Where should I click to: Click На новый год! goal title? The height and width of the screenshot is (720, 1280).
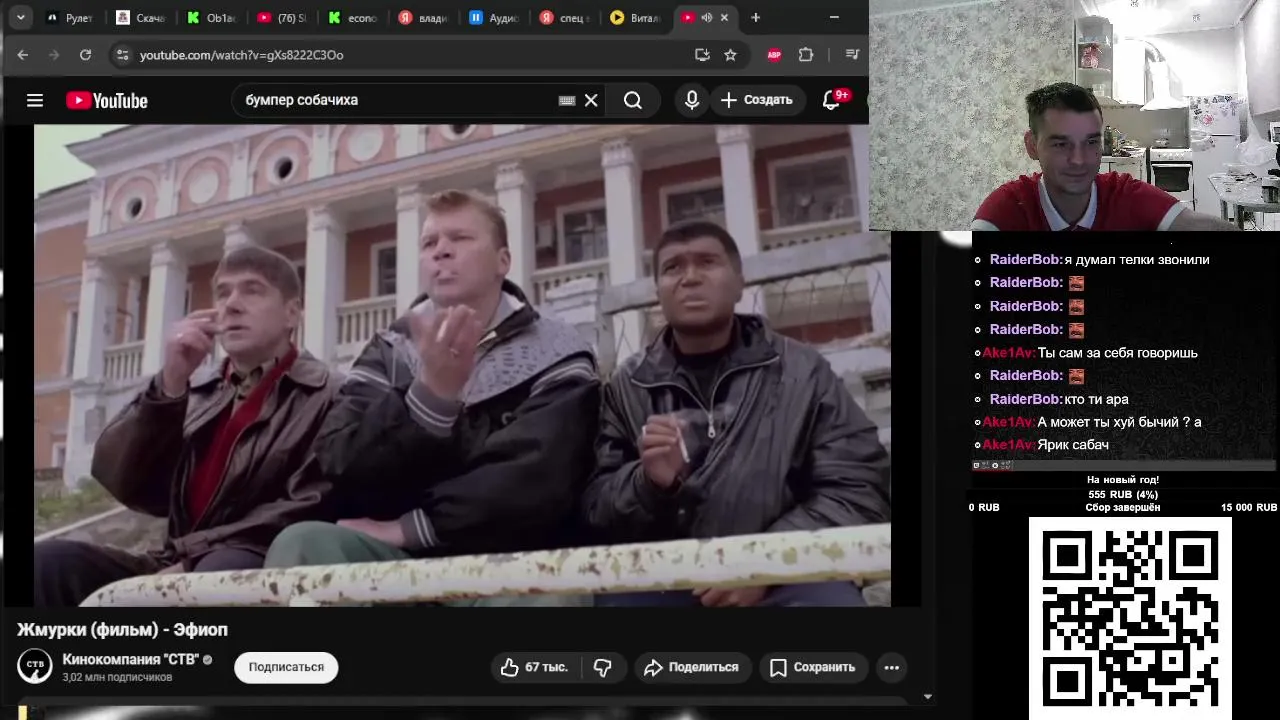coord(1123,480)
